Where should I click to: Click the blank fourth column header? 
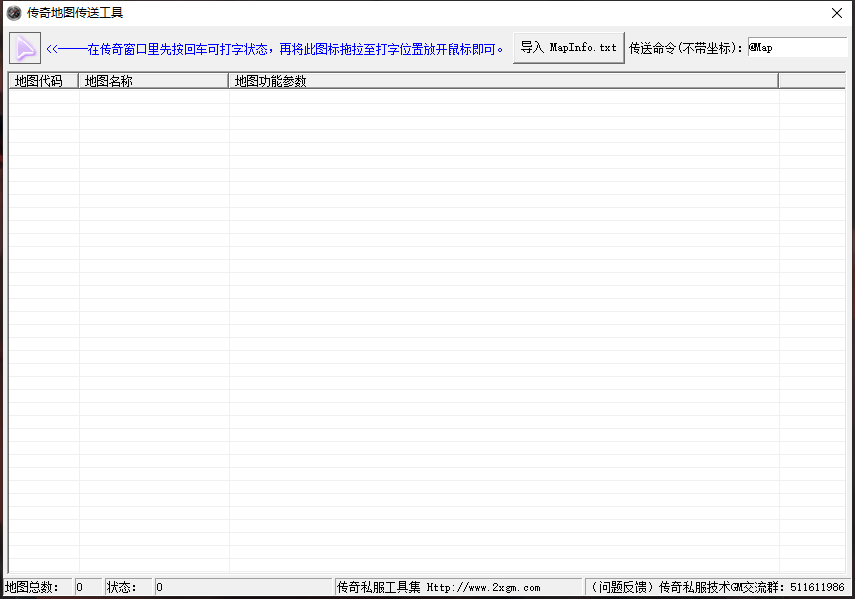click(811, 81)
